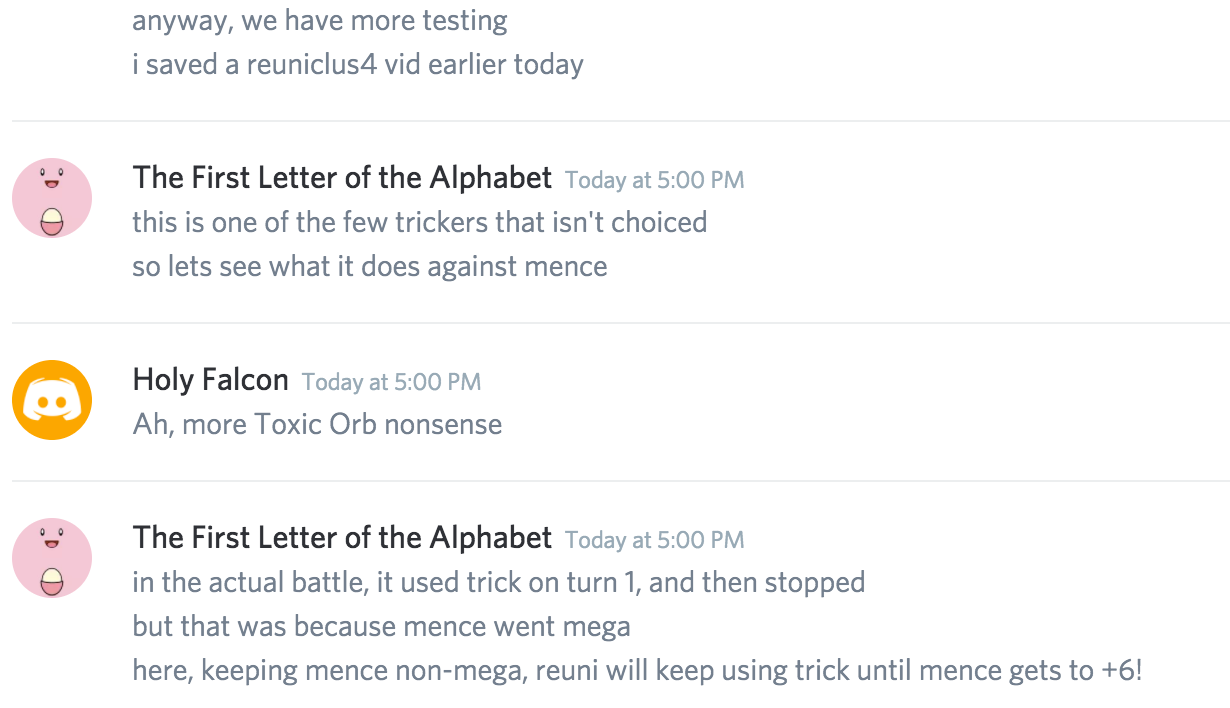Image resolution: width=1230 pixels, height=708 pixels.
Task: Open pink avatar beside the 'few trickers' message
Action: (52, 198)
